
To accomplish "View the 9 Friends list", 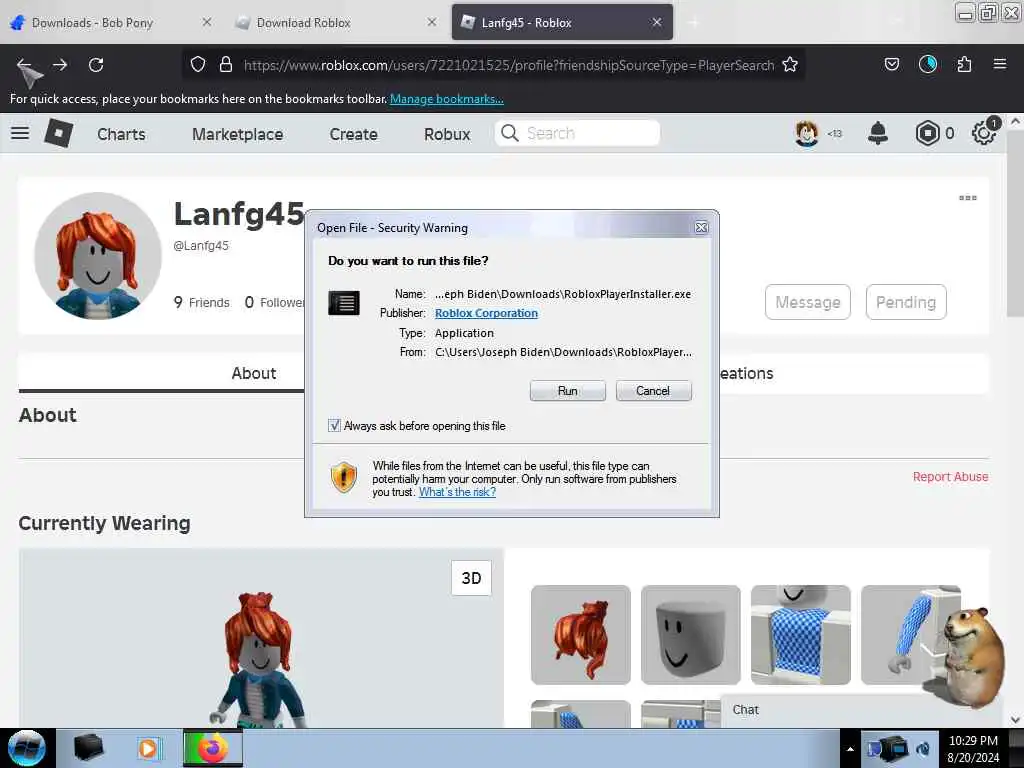I will (202, 302).
